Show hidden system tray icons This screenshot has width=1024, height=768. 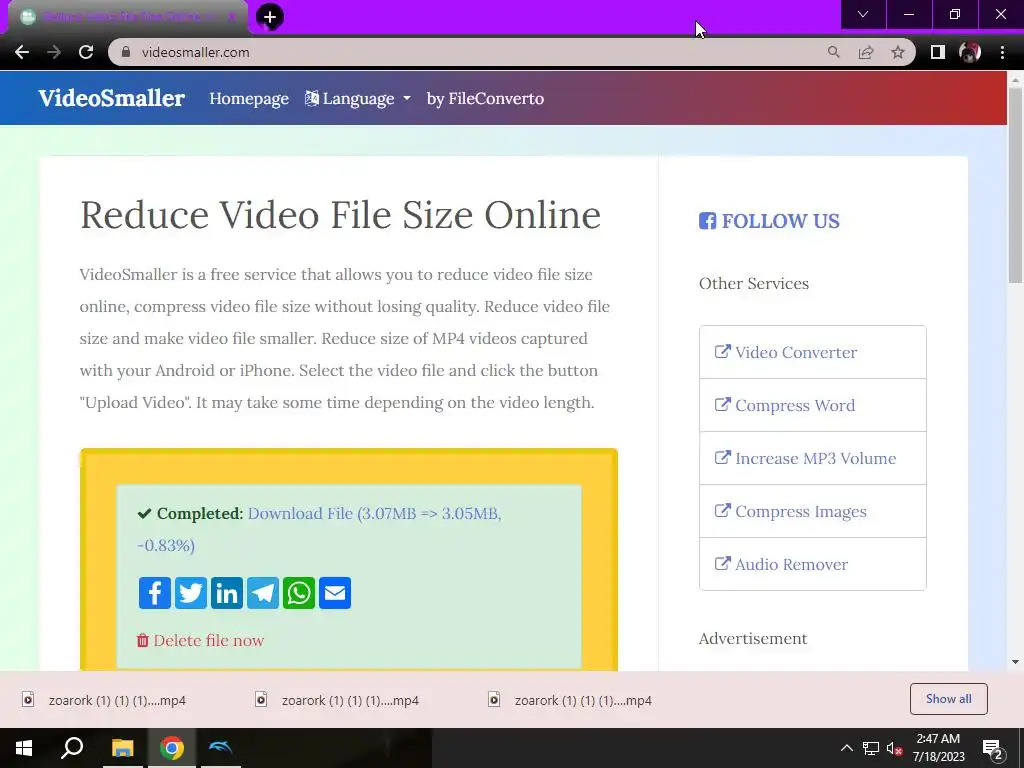pyautogui.click(x=846, y=748)
